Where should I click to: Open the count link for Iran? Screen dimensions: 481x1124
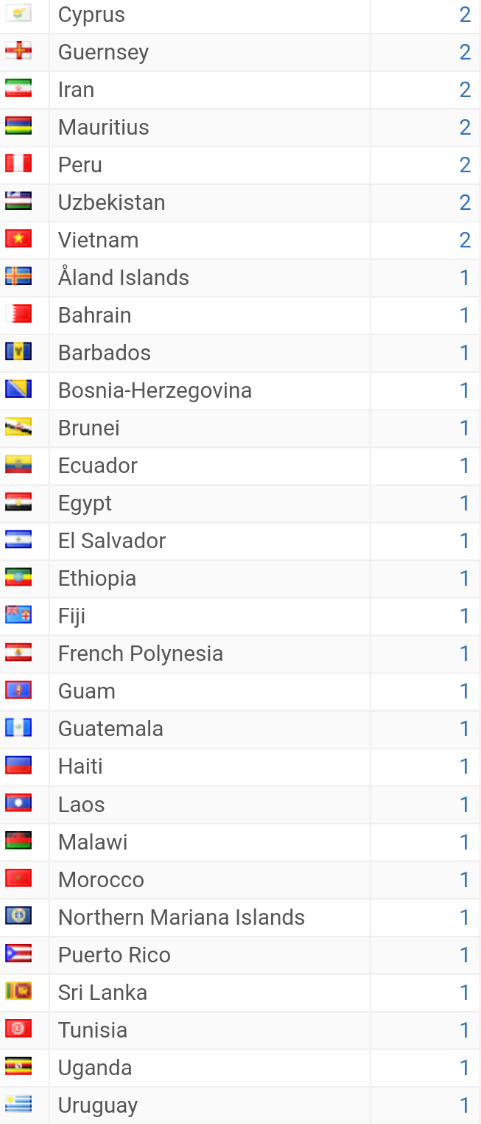point(465,90)
